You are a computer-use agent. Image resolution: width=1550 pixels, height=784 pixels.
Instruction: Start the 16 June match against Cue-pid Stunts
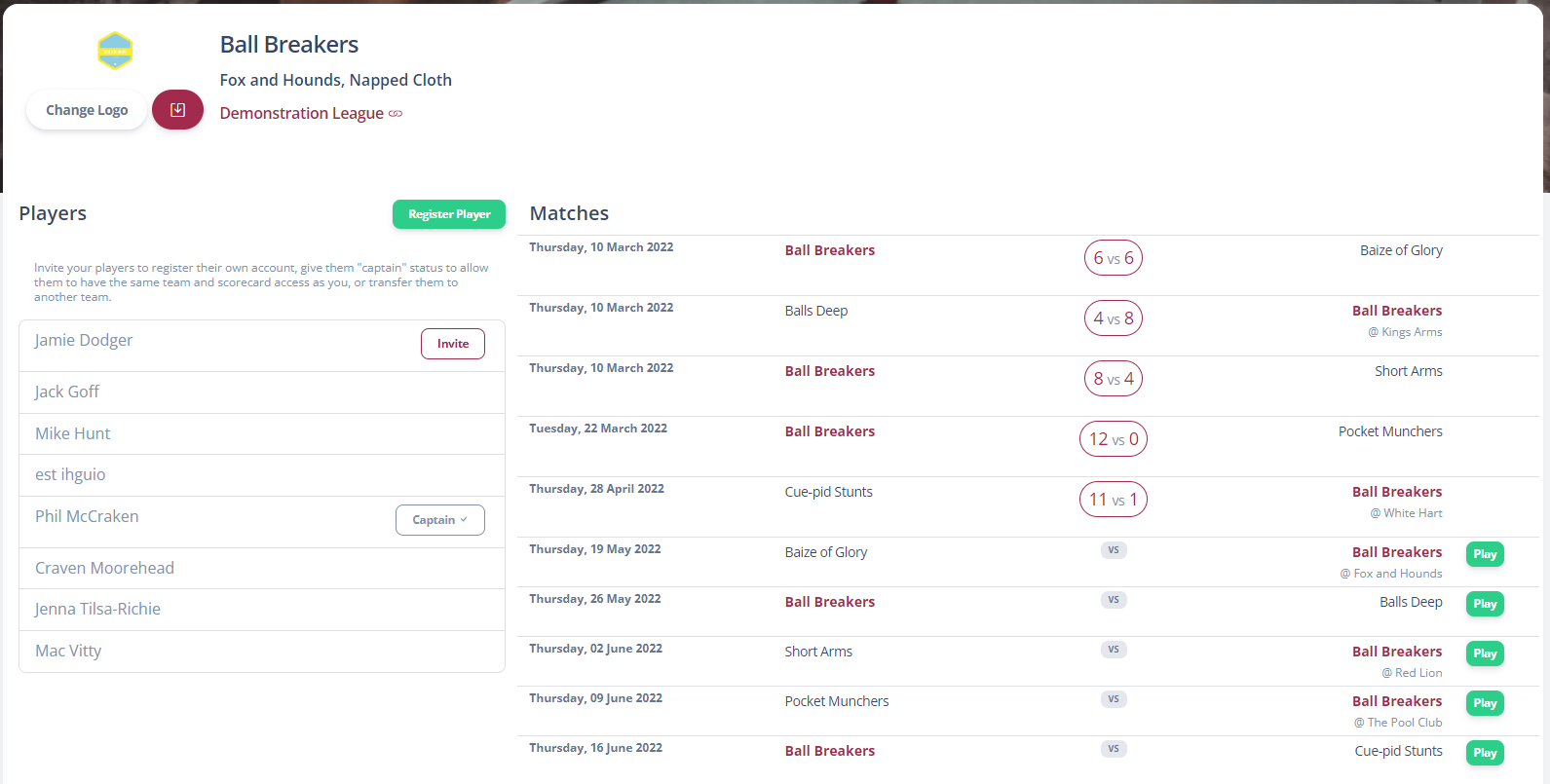click(1484, 753)
